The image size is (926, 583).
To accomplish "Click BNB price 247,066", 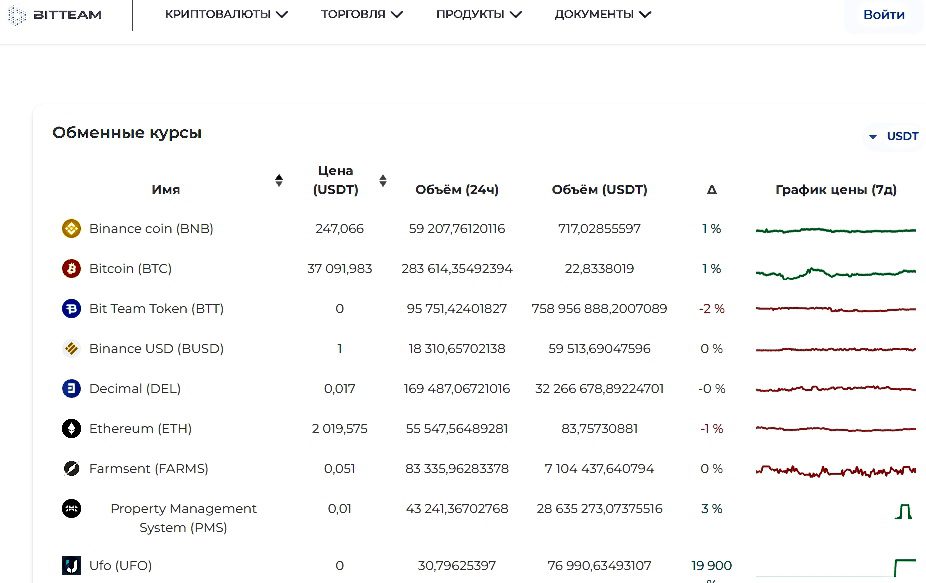I will [340, 228].
